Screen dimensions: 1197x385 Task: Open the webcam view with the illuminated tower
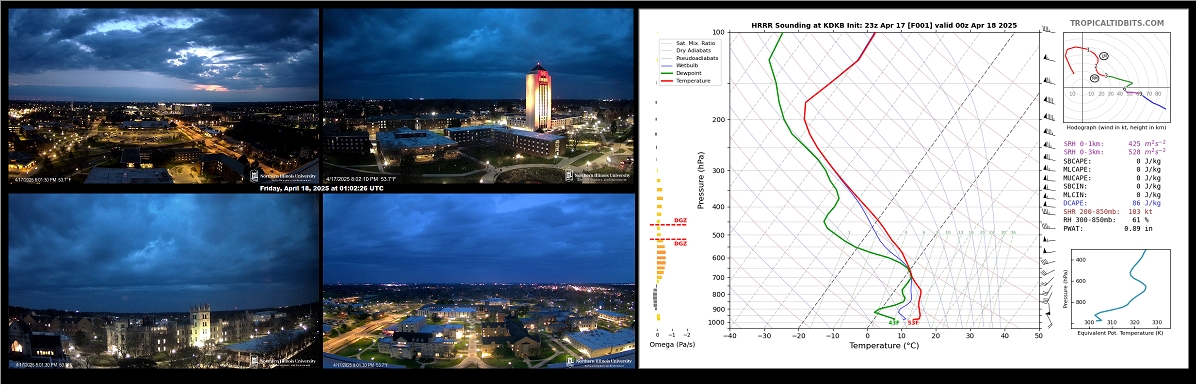478,95
